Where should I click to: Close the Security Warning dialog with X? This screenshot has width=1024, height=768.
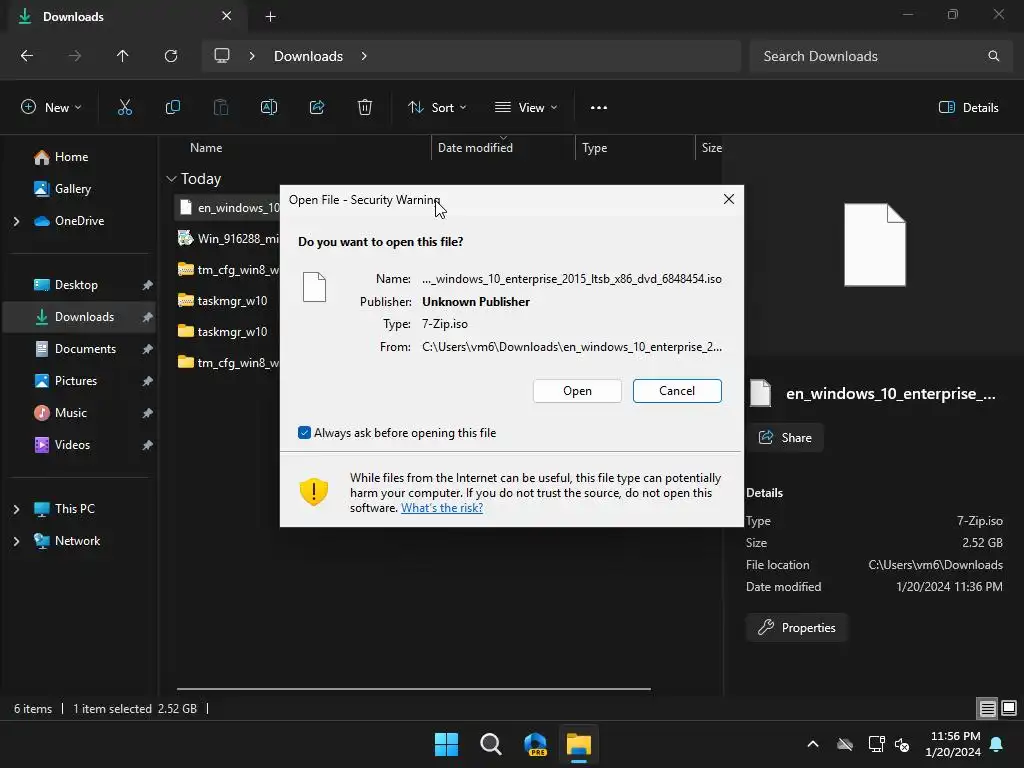[x=729, y=199]
